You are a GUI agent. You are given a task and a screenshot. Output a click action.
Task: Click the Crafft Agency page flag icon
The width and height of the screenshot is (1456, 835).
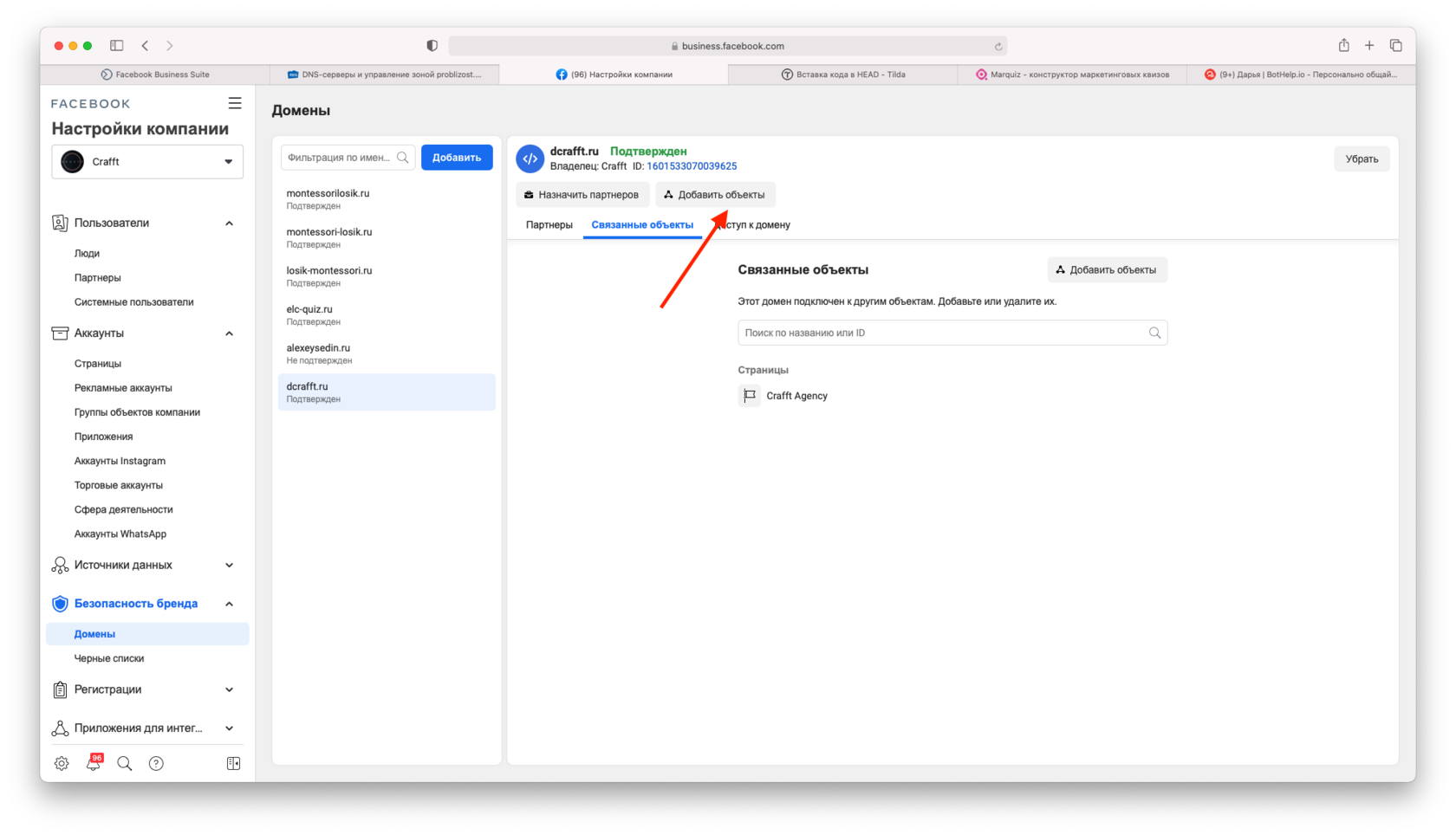tap(750, 396)
